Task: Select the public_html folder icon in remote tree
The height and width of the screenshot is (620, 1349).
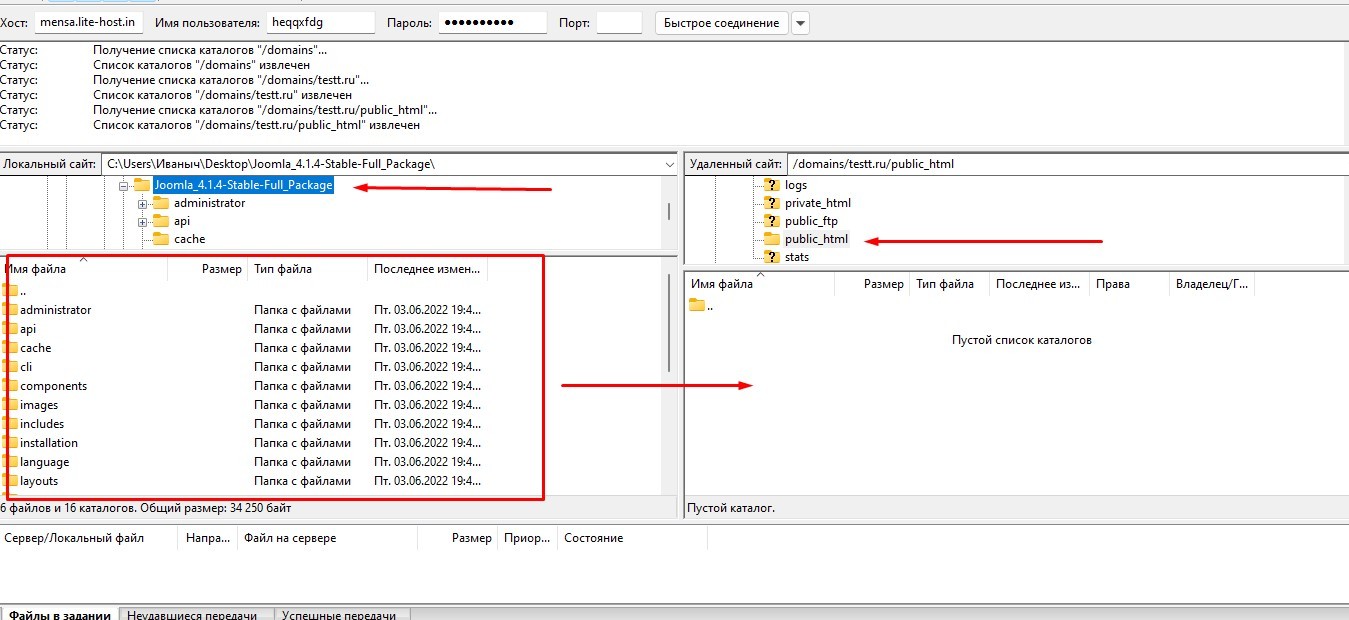Action: pos(771,239)
